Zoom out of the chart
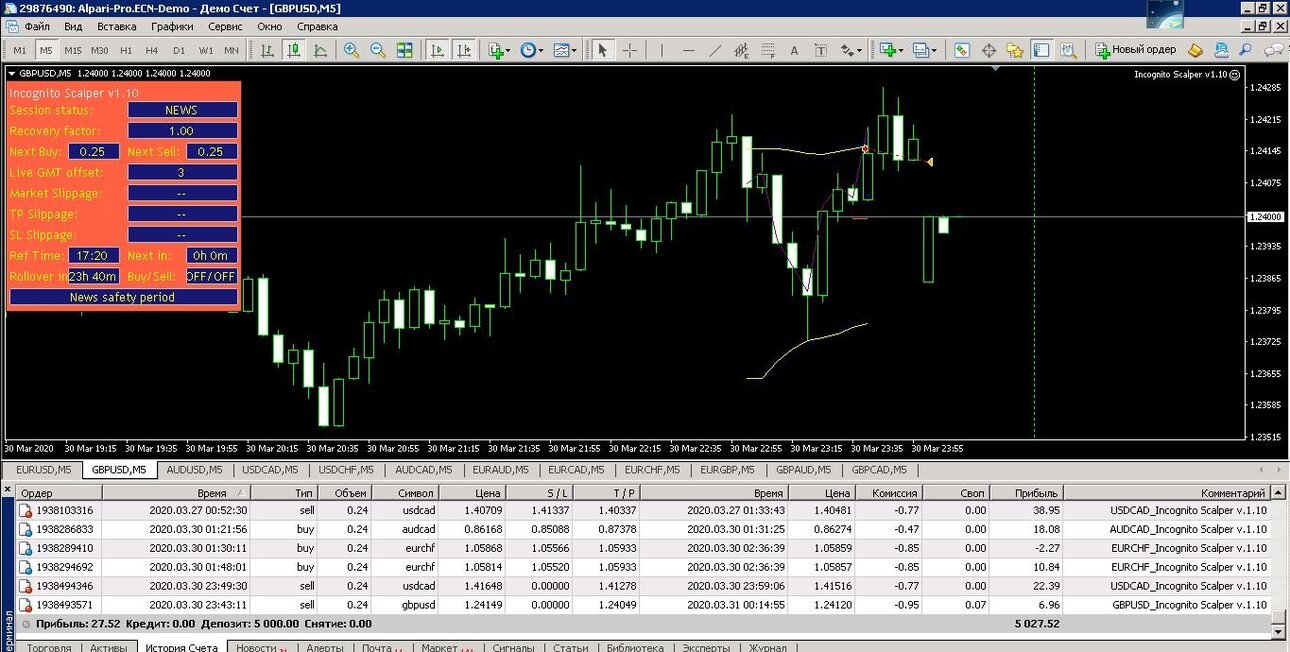The image size is (1290, 652). click(378, 50)
